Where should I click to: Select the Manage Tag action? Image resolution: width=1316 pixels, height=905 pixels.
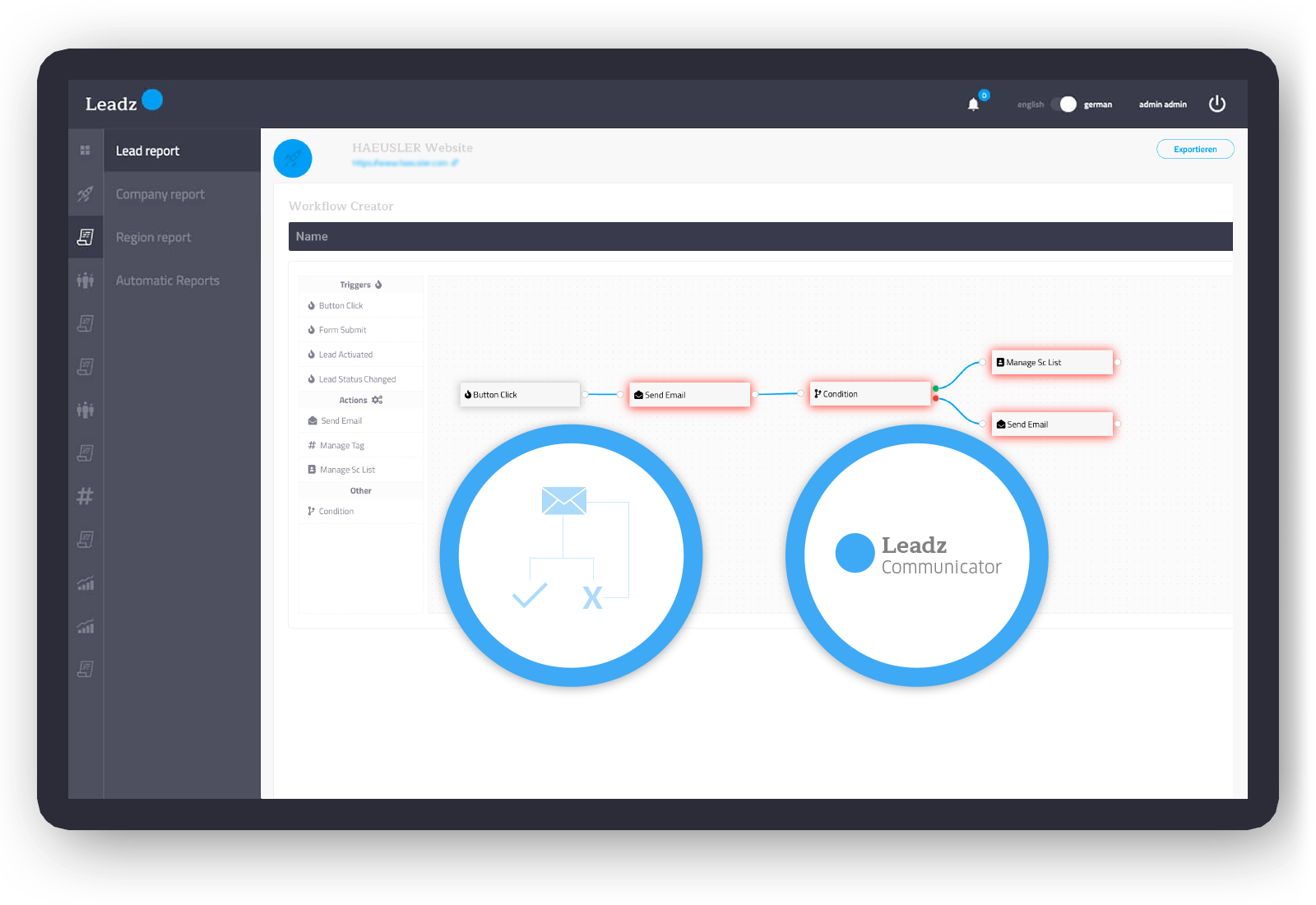(361, 445)
